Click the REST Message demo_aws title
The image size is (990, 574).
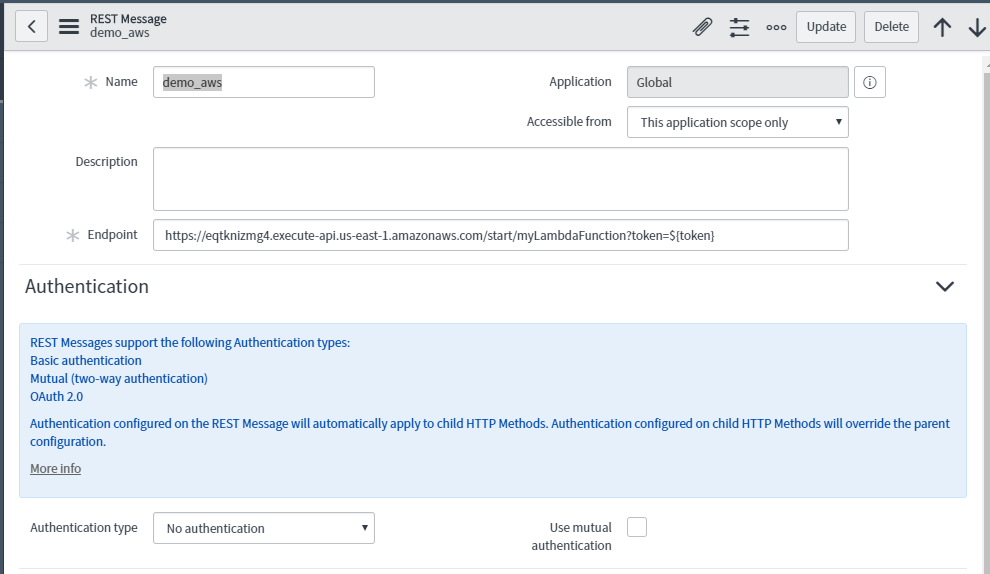pos(128,26)
